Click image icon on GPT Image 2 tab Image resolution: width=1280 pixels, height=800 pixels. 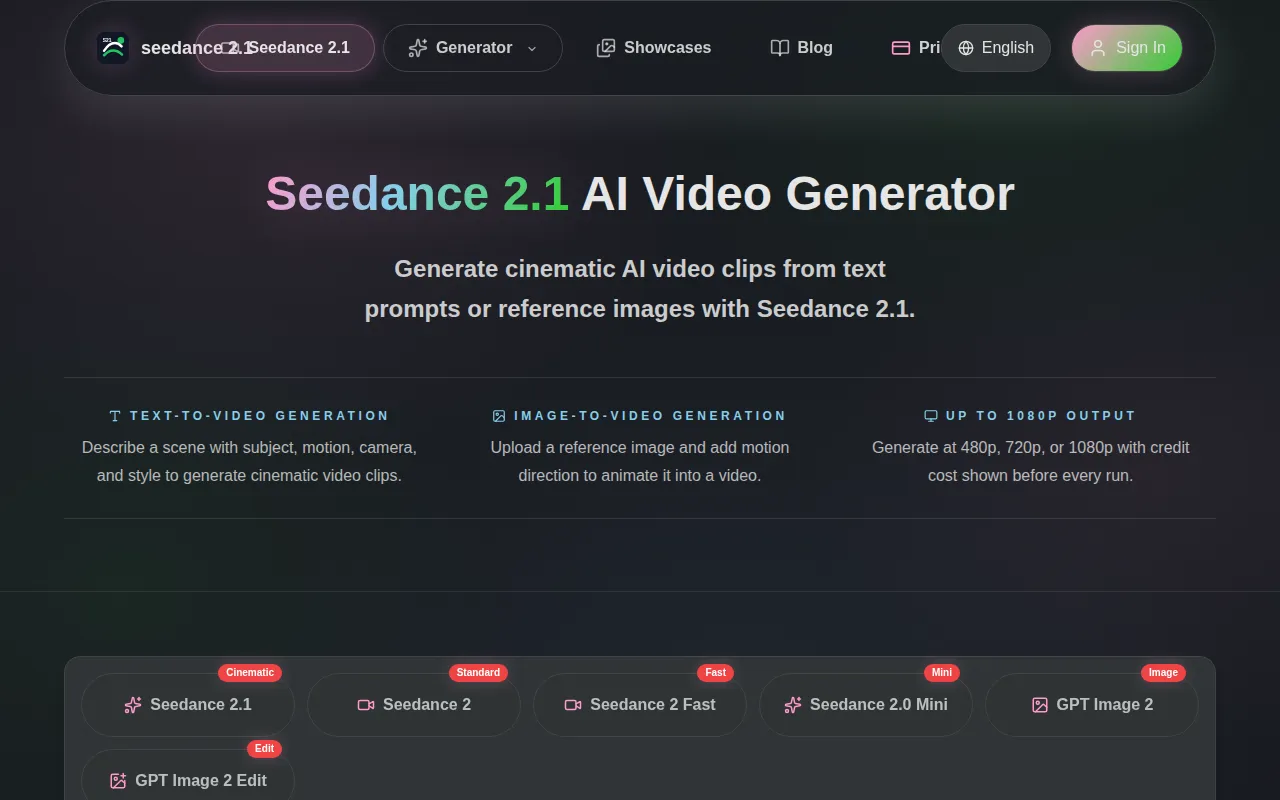pyautogui.click(x=1040, y=705)
